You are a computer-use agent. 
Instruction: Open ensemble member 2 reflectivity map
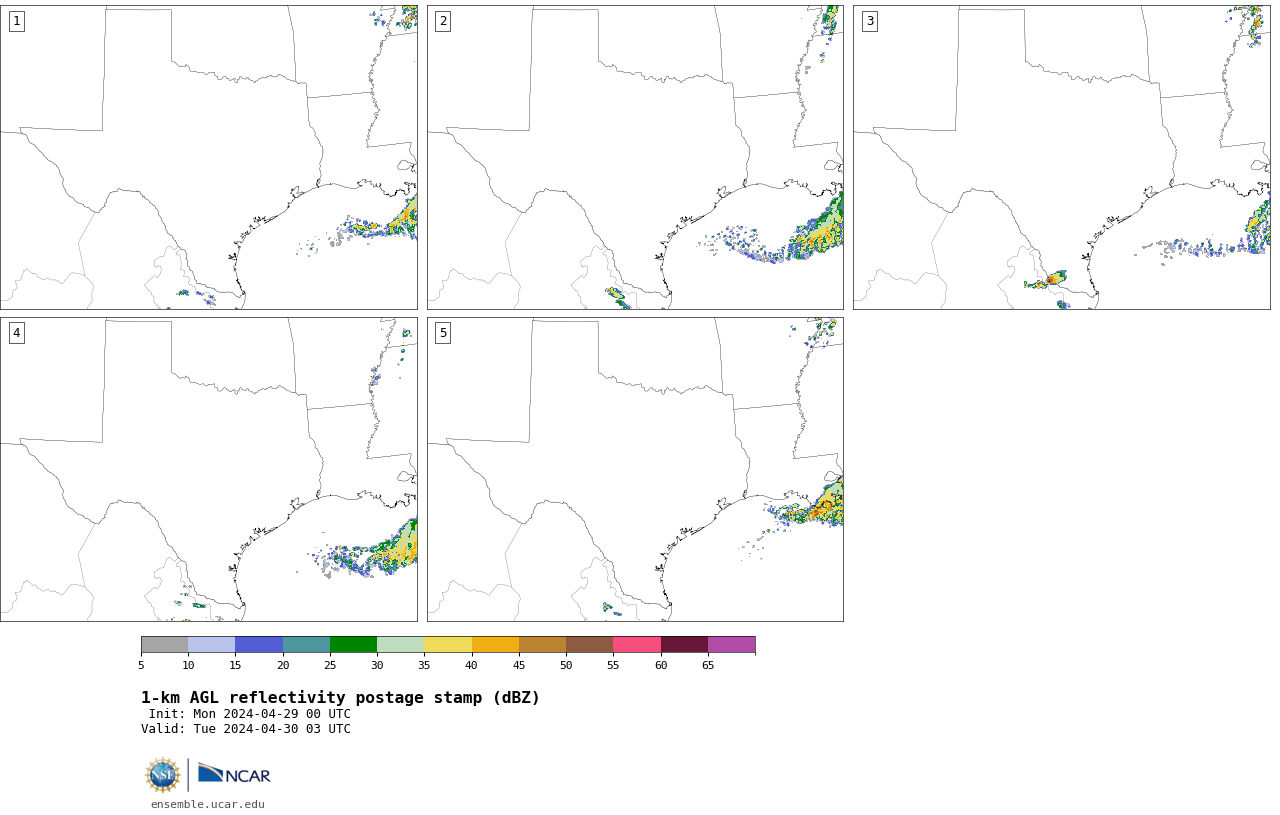[635, 157]
